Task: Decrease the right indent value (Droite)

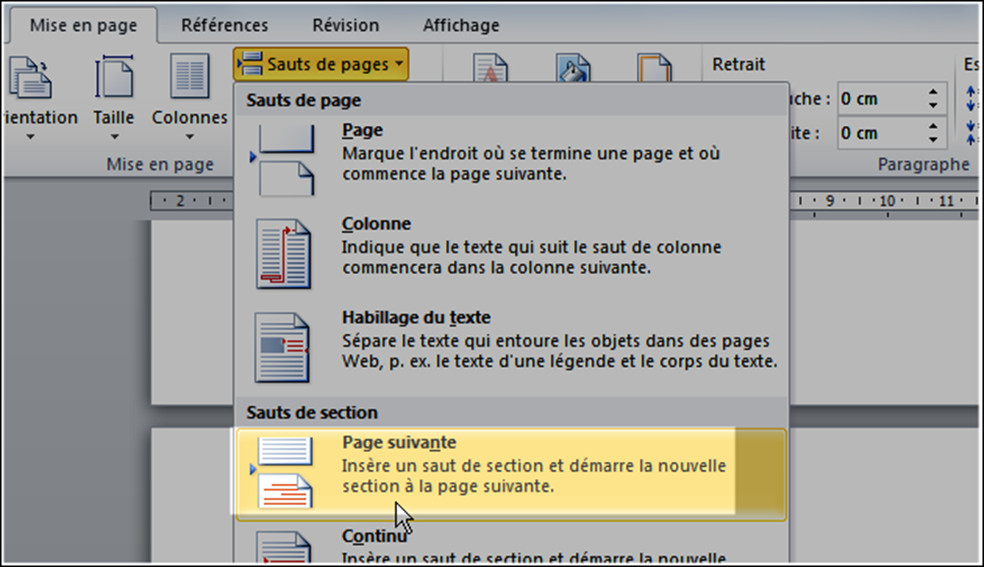Action: pyautogui.click(x=933, y=139)
